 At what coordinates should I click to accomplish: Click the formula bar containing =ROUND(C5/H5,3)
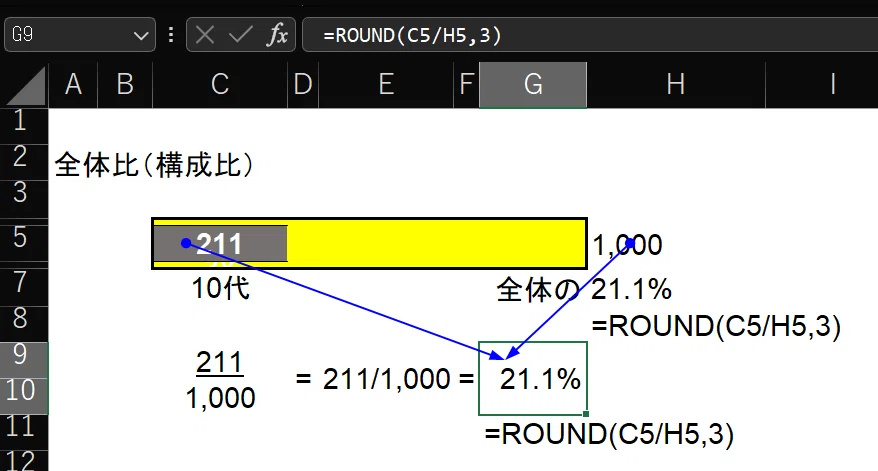[590, 35]
